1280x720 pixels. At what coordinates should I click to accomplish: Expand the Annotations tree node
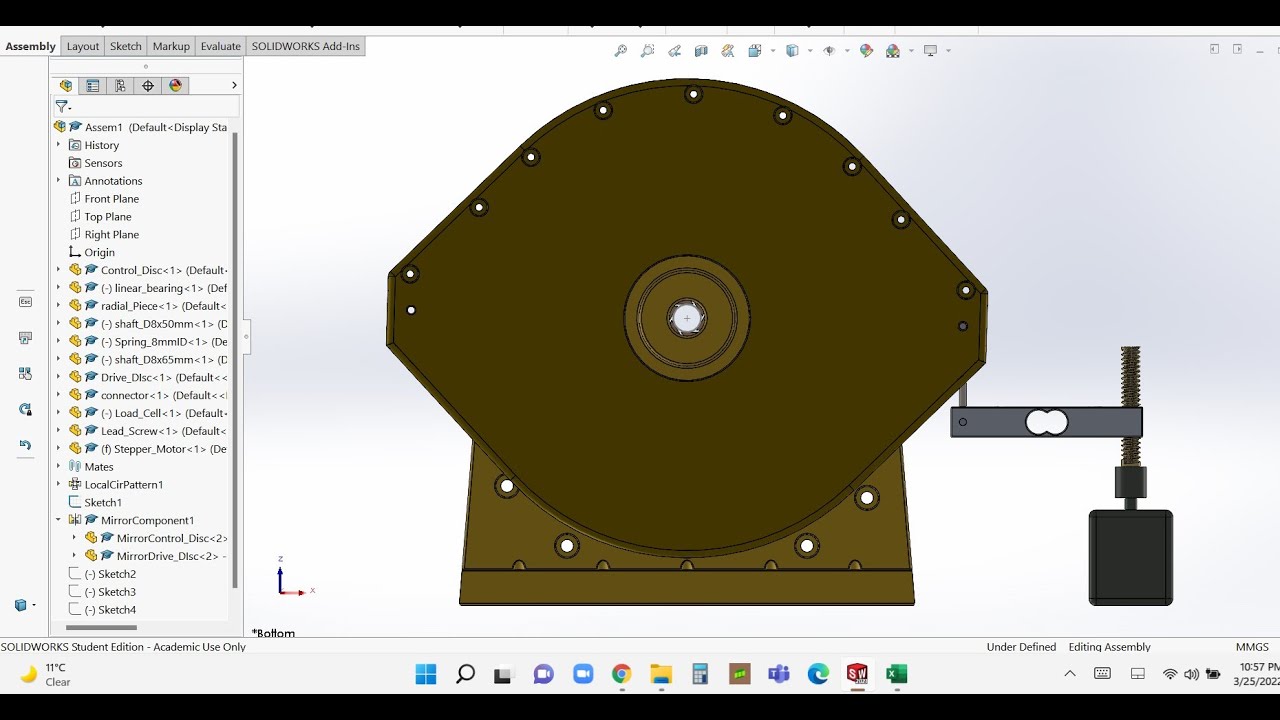tap(58, 181)
